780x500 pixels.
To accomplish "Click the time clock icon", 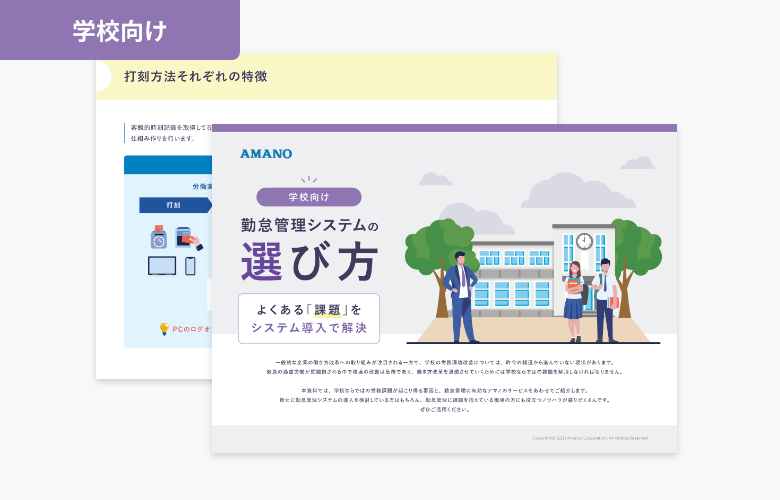I will tap(158, 239).
